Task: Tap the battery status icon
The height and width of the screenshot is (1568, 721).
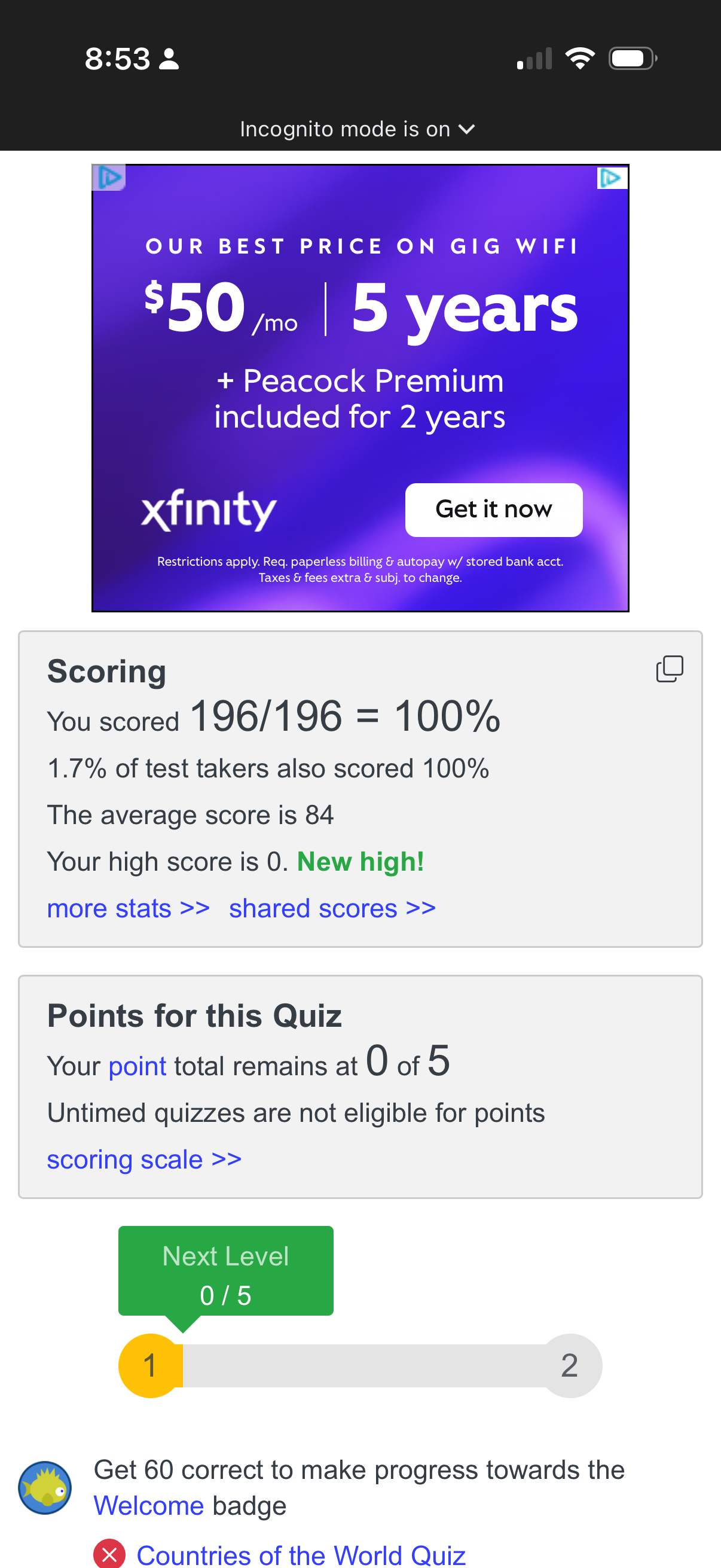Action: (633, 59)
